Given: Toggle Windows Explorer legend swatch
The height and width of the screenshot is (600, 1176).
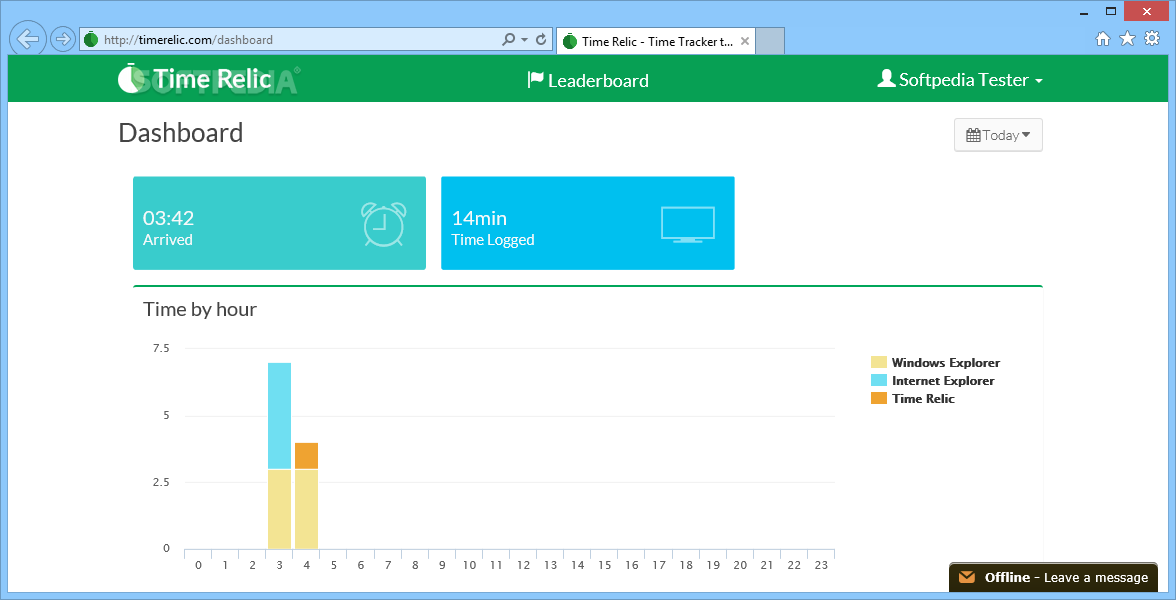Looking at the screenshot, I should (x=878, y=362).
